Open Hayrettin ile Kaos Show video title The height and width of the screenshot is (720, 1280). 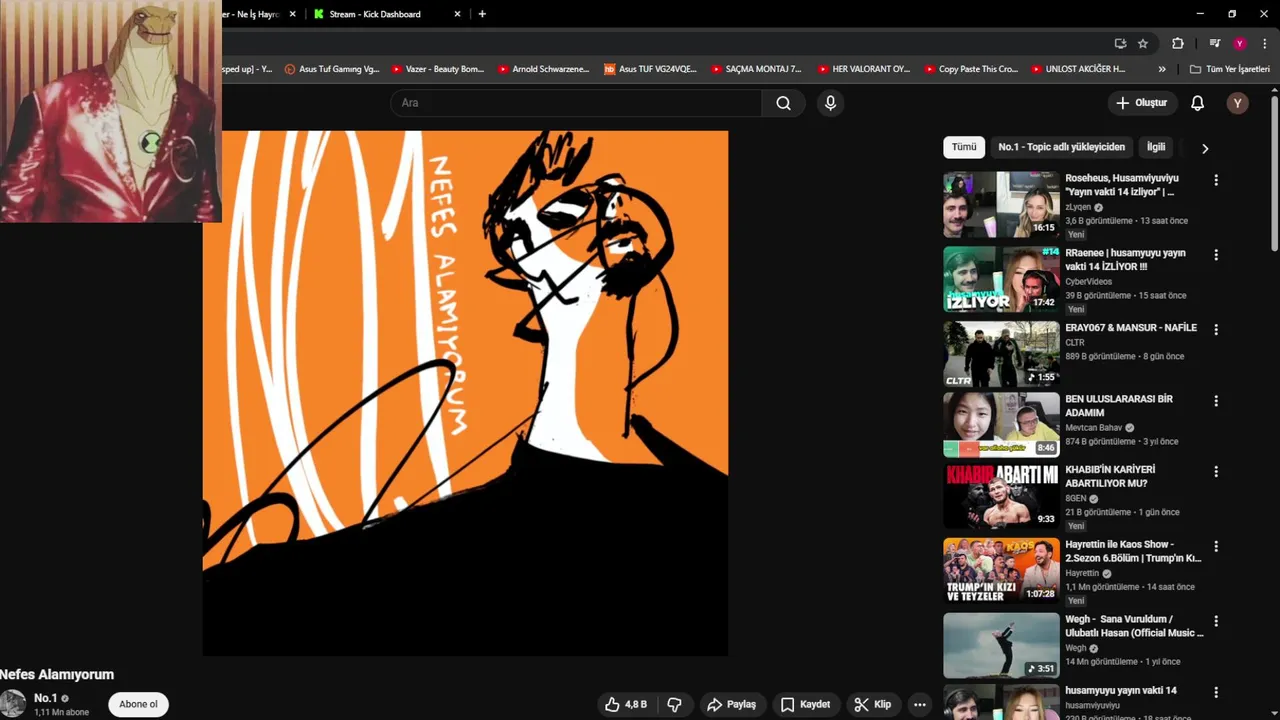pos(1133,551)
